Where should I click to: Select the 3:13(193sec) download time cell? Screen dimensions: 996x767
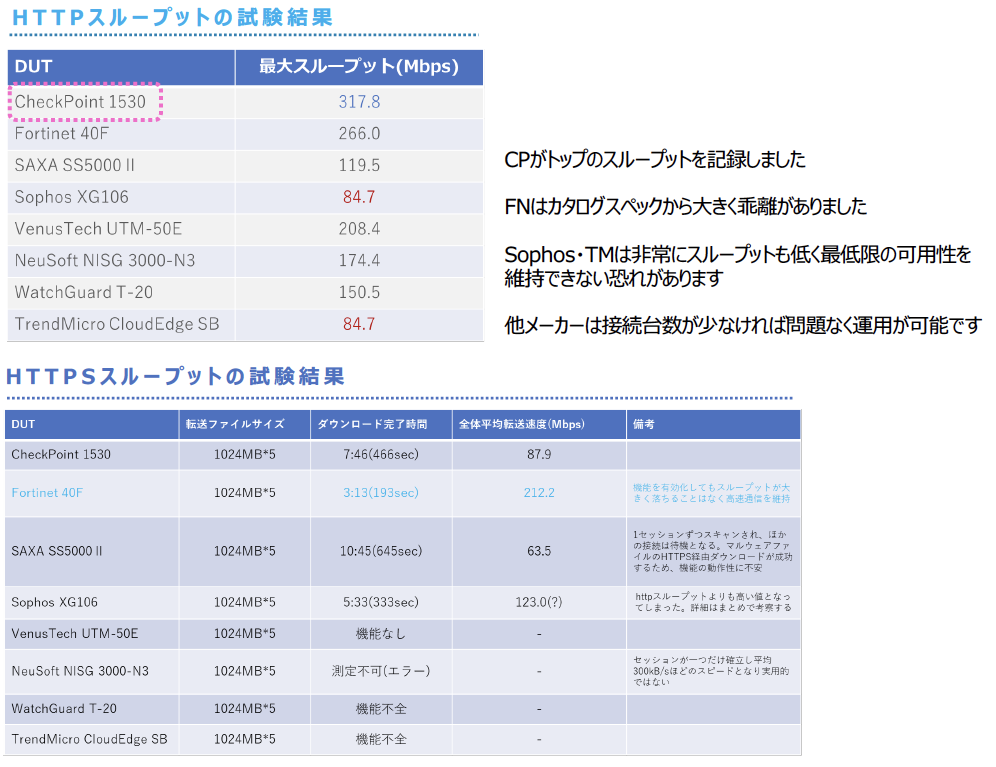pyautogui.click(x=382, y=493)
